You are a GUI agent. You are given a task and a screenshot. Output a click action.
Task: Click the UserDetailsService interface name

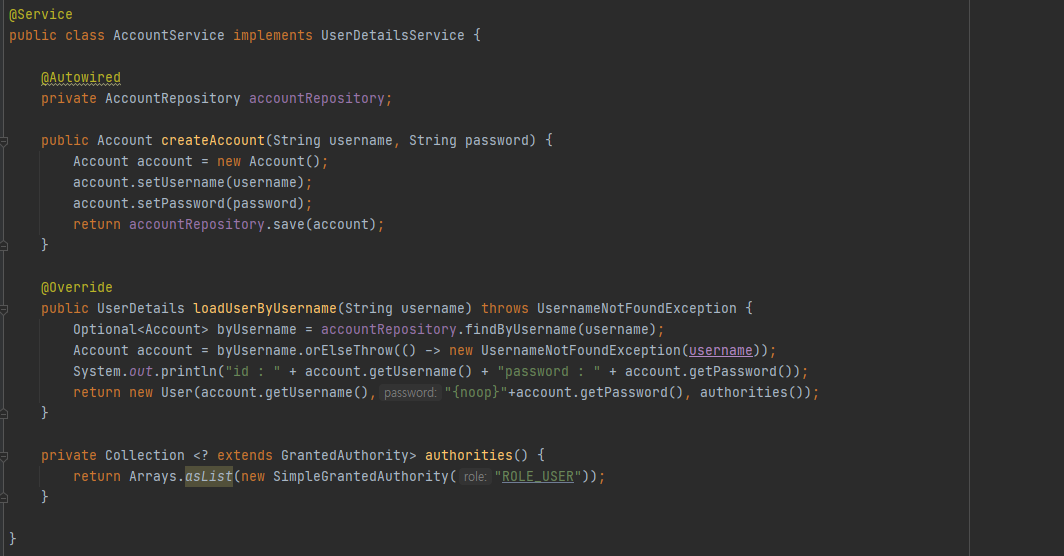tap(392, 35)
